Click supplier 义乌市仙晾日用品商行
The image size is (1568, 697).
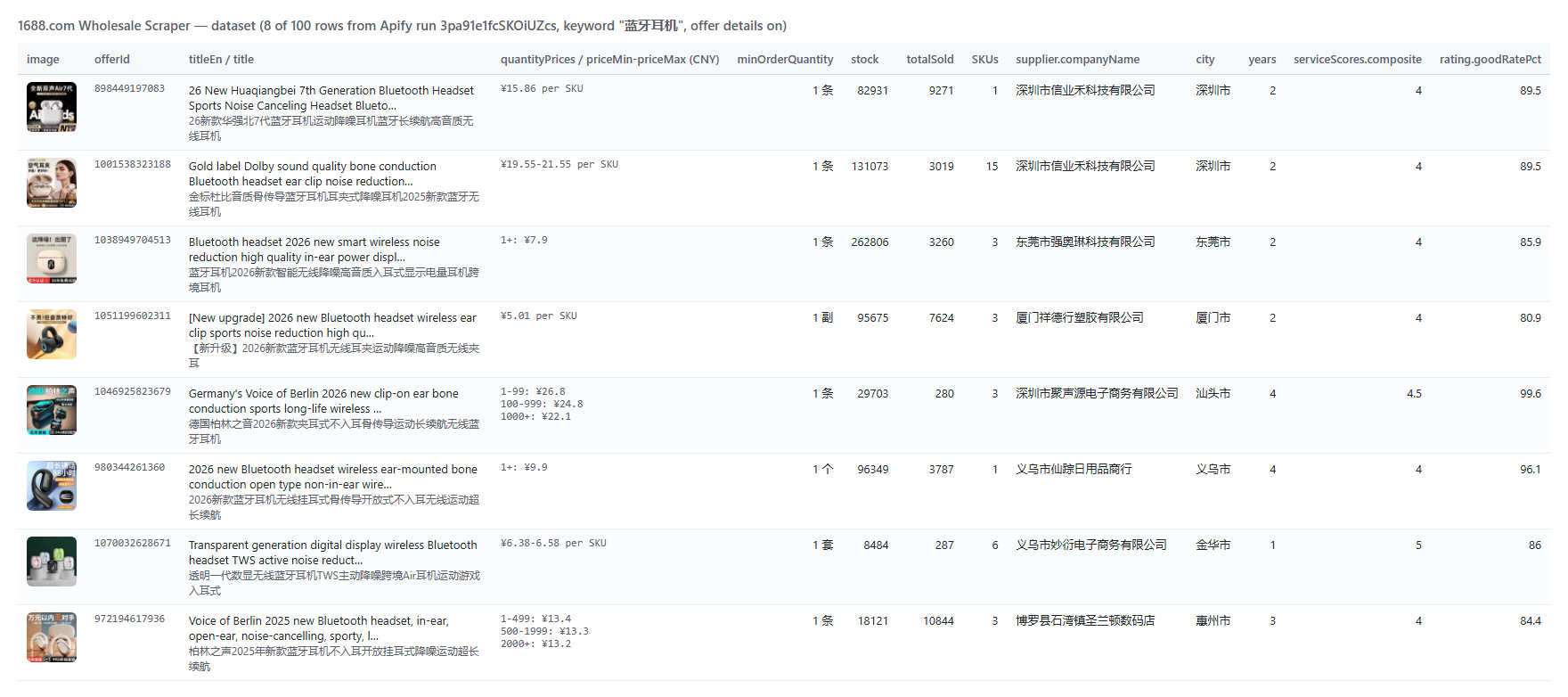[x=1074, y=469]
